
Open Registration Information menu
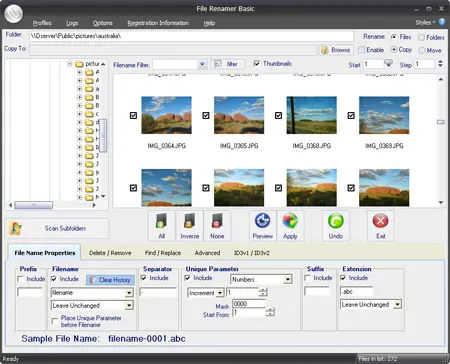coord(158,23)
